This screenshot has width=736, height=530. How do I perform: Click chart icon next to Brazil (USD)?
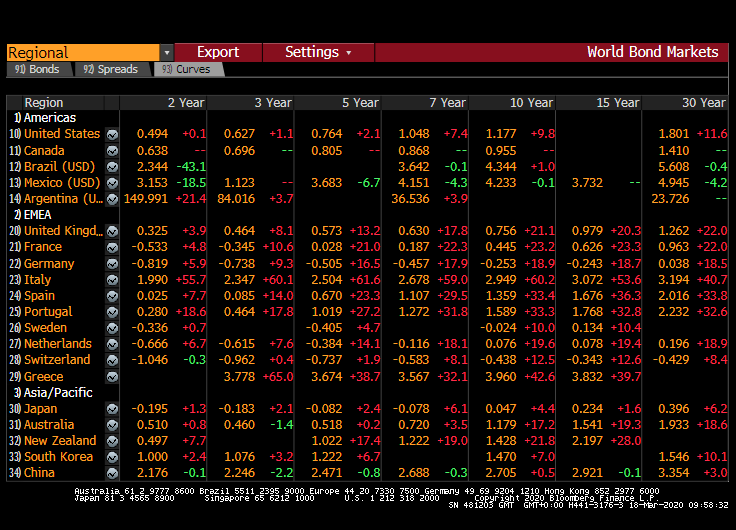tap(112, 167)
